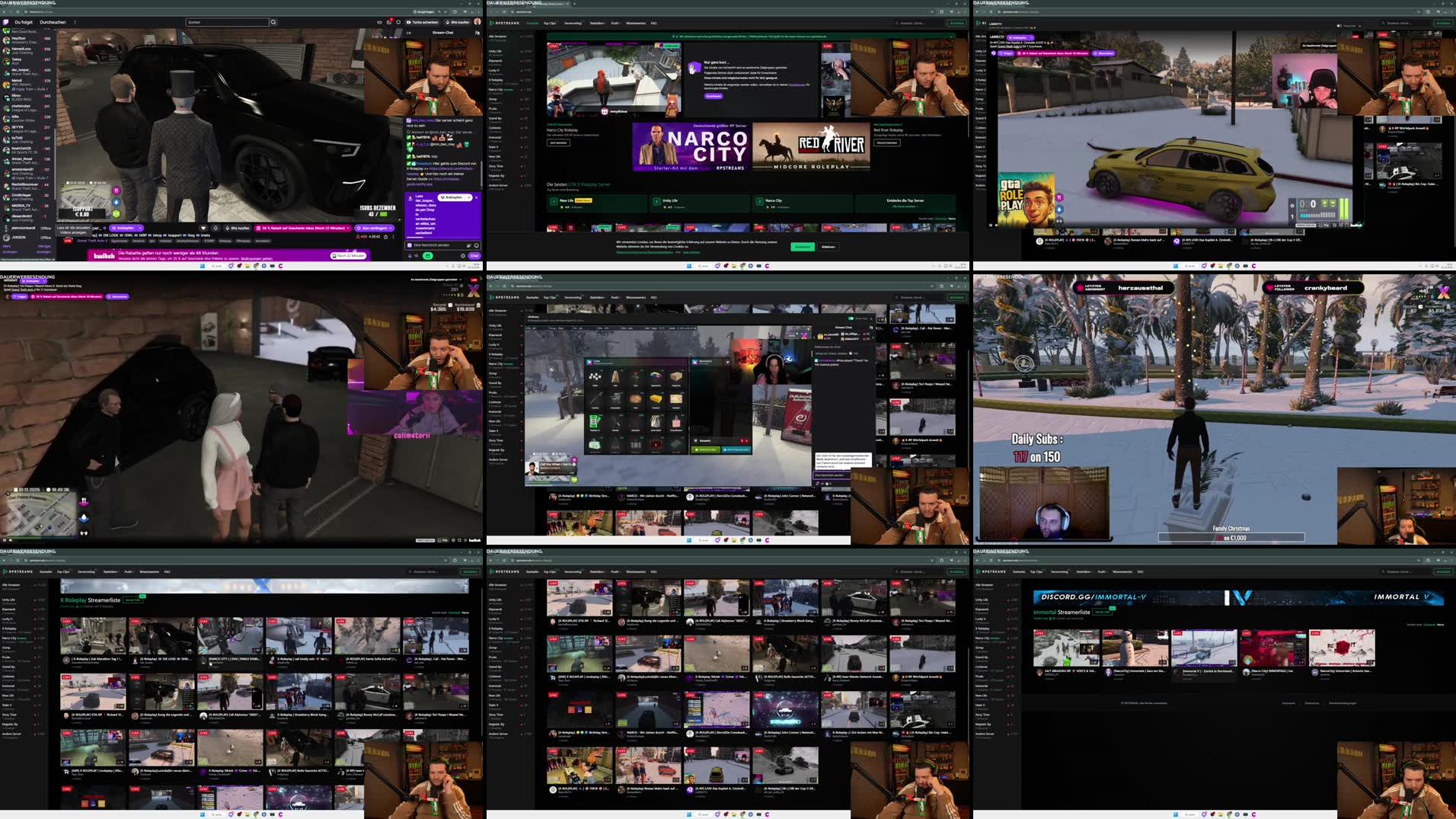
Task: Expand the Serverranking navigation dropdown
Action: (573, 23)
